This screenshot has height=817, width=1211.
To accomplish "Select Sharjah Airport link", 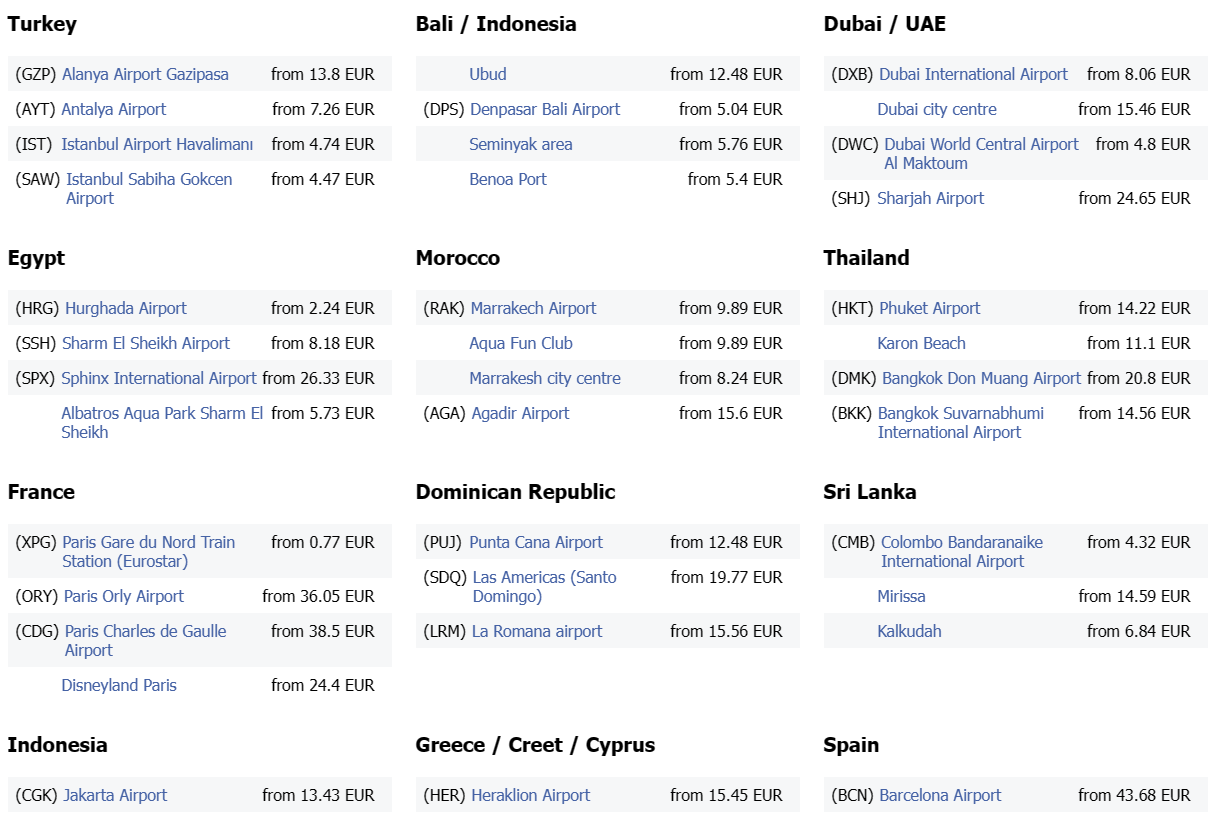I will 930,198.
